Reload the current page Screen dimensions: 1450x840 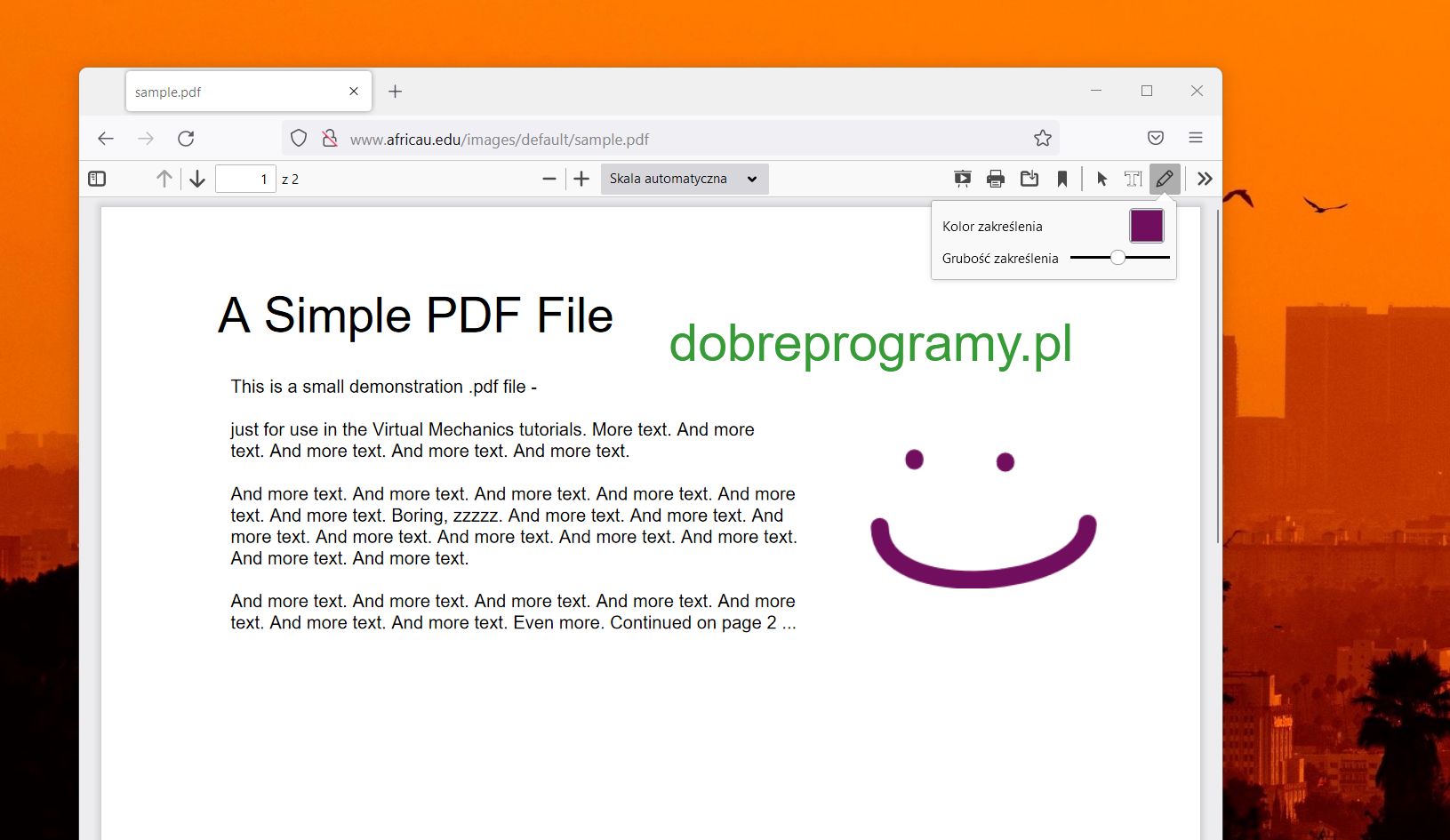tap(186, 139)
